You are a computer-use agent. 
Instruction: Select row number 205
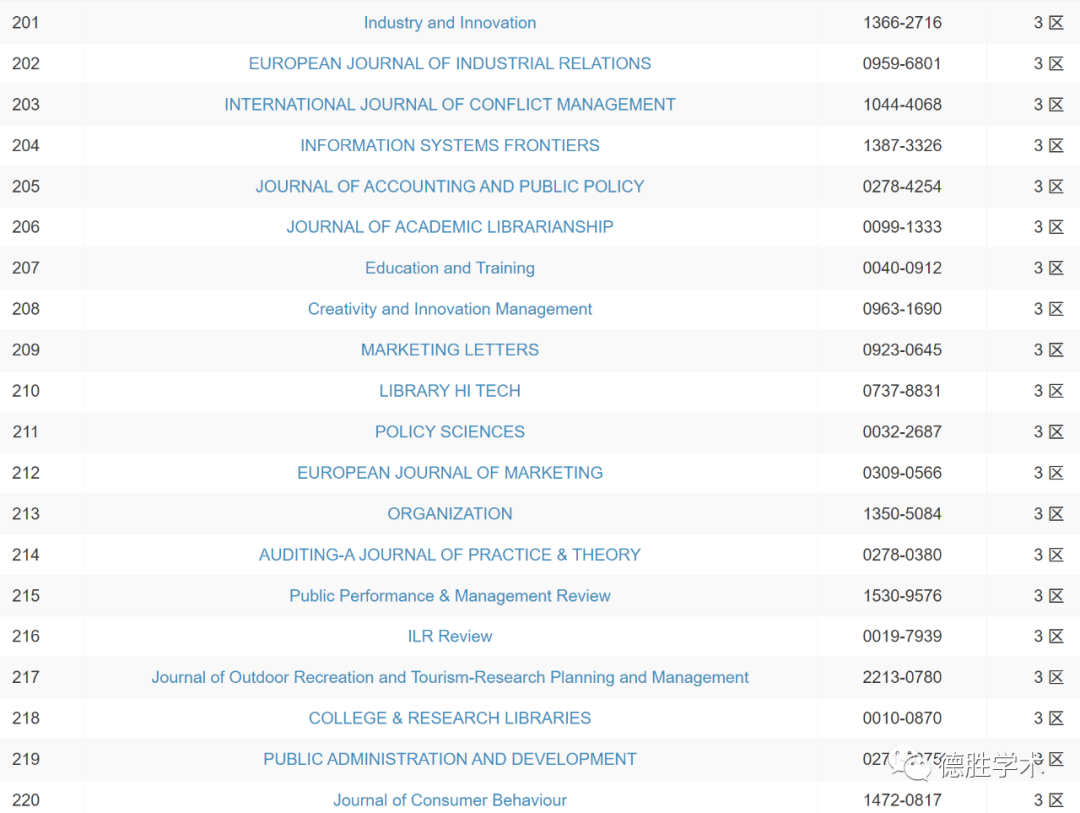[25, 187]
